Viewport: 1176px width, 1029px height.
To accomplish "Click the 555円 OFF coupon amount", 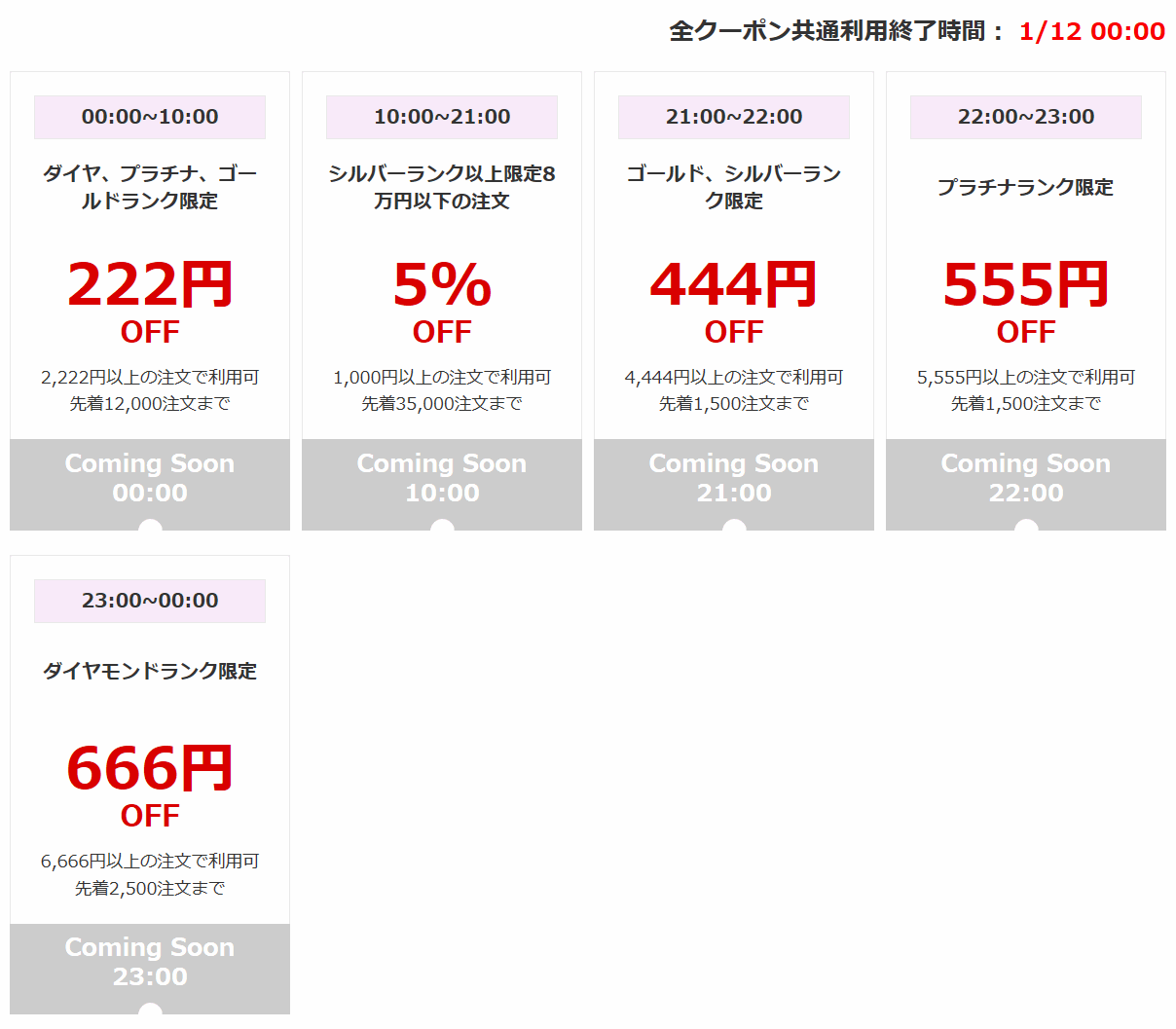I will coord(1026,302).
